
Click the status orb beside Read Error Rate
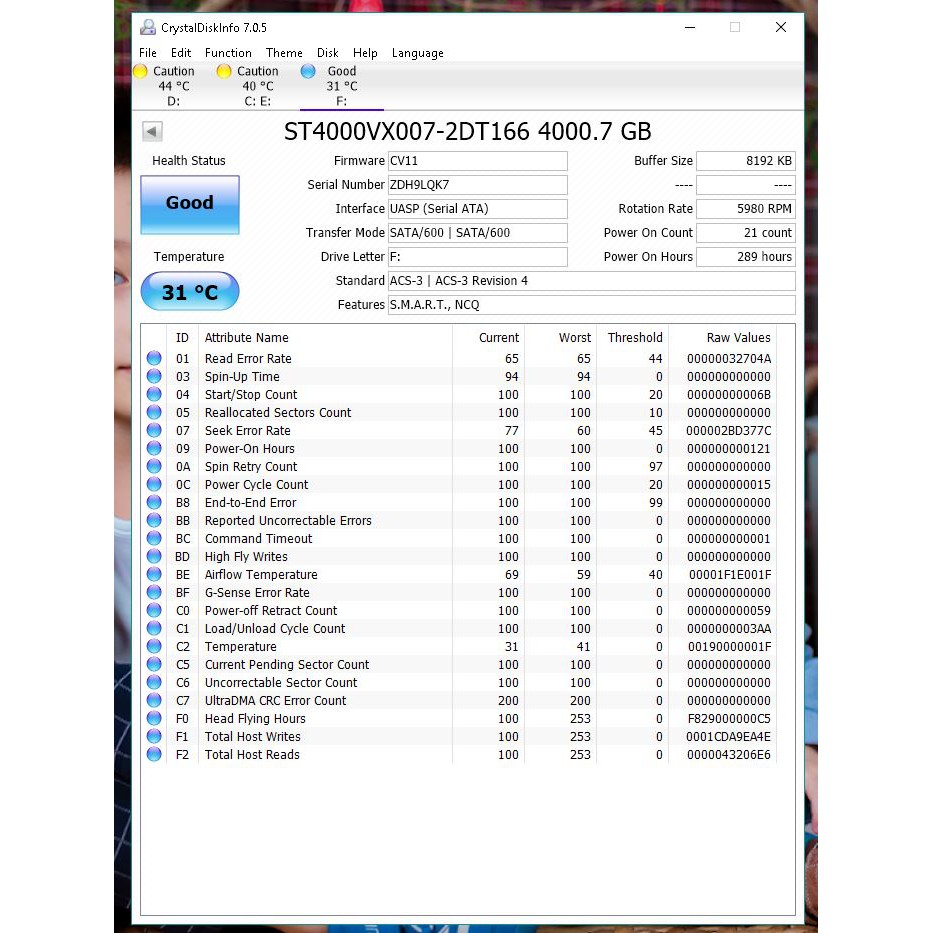coord(154,359)
